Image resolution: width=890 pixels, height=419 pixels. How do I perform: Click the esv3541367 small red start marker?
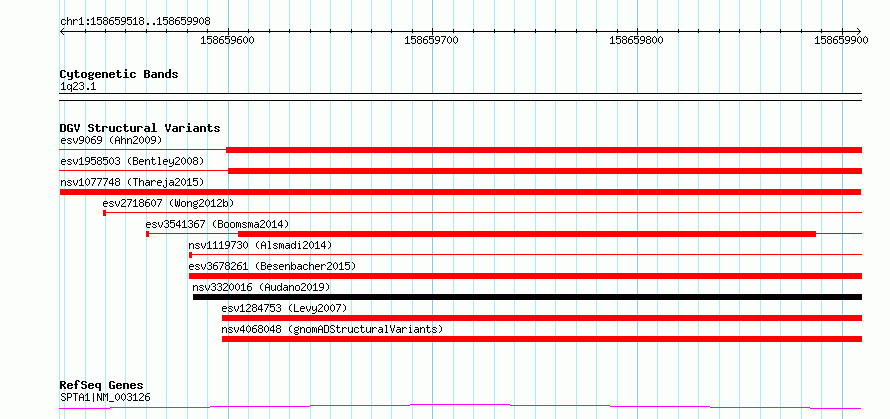point(148,234)
